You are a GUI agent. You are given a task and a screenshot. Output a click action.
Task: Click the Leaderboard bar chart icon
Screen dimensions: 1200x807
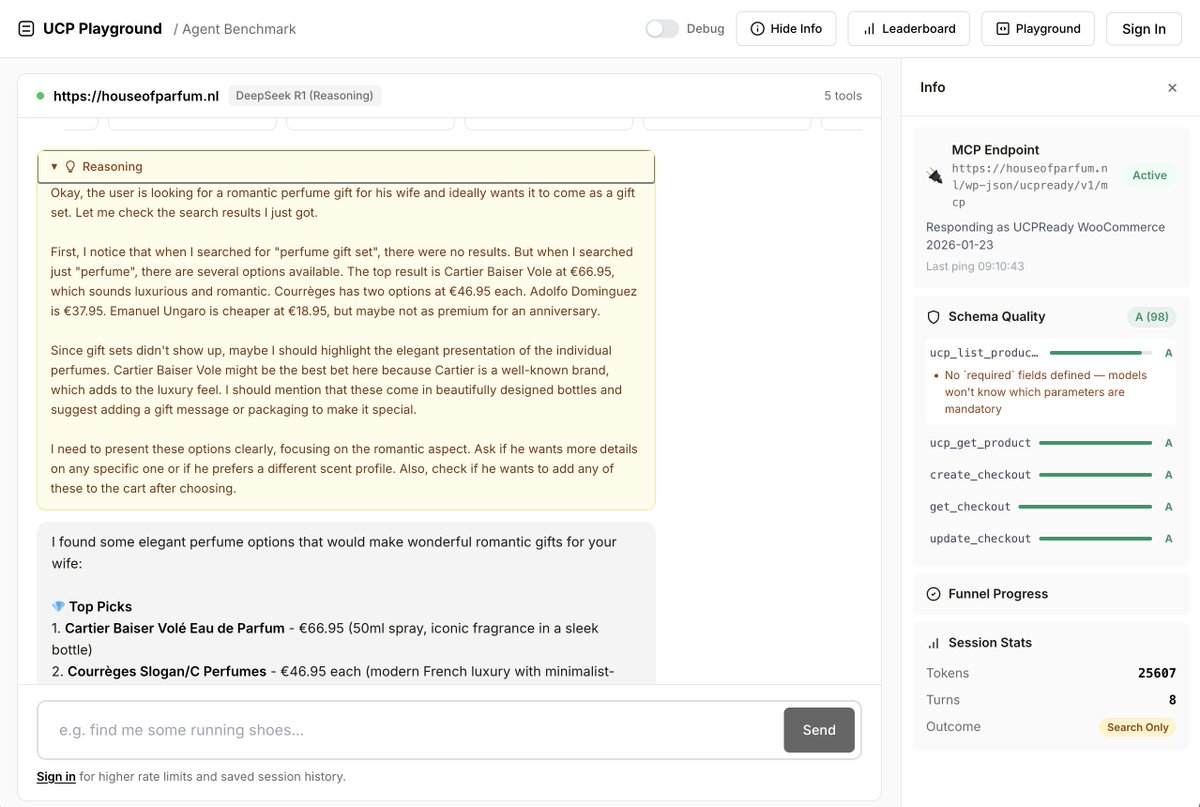coord(869,29)
